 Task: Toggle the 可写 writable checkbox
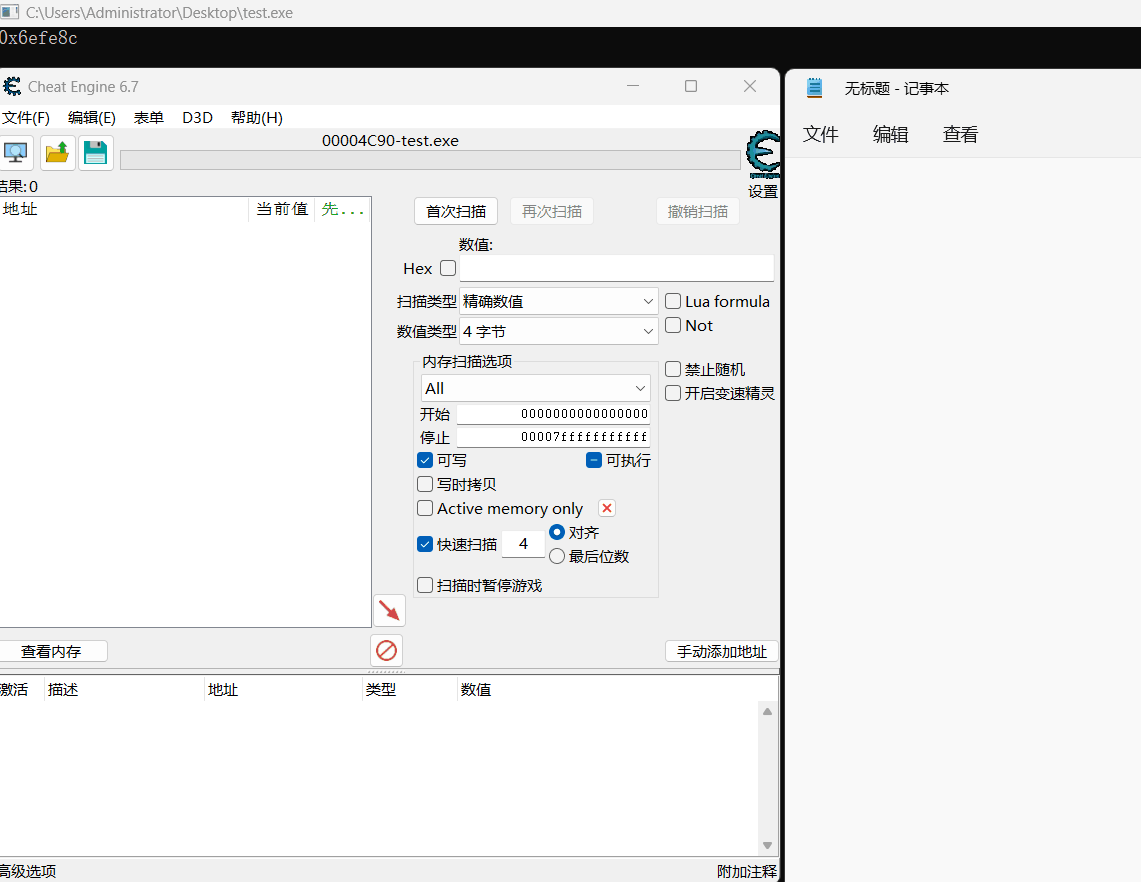click(425, 460)
